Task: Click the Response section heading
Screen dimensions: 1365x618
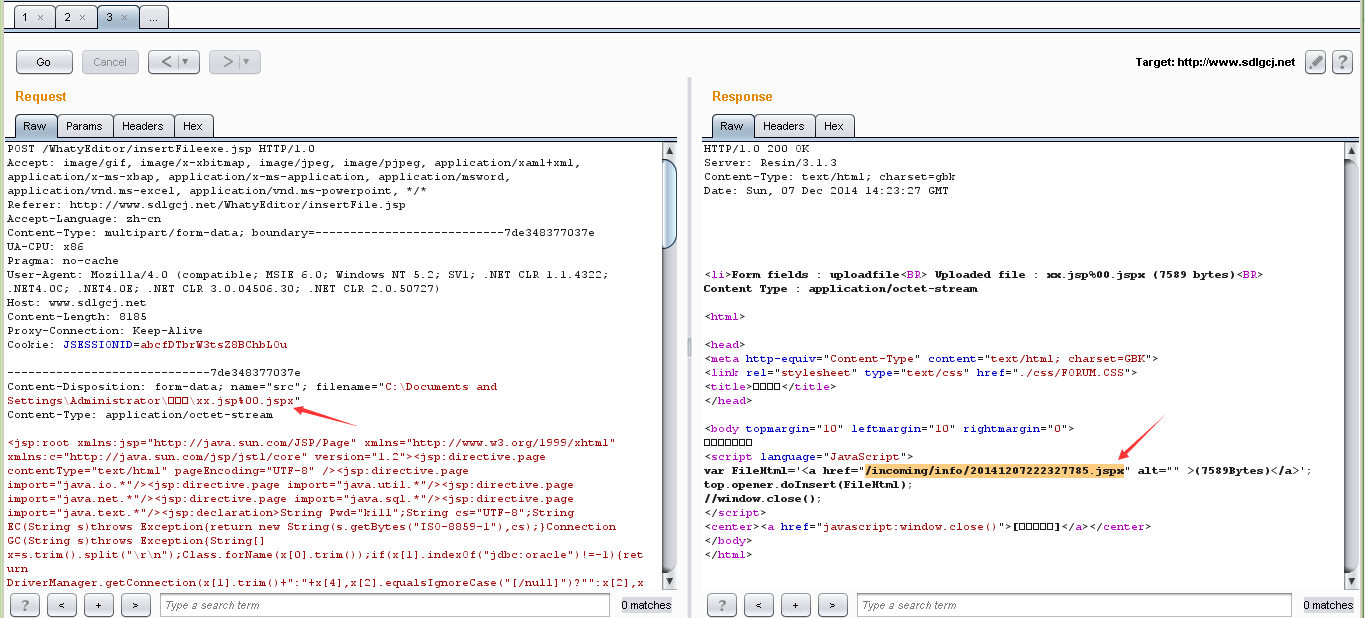Action: pyautogui.click(x=742, y=97)
